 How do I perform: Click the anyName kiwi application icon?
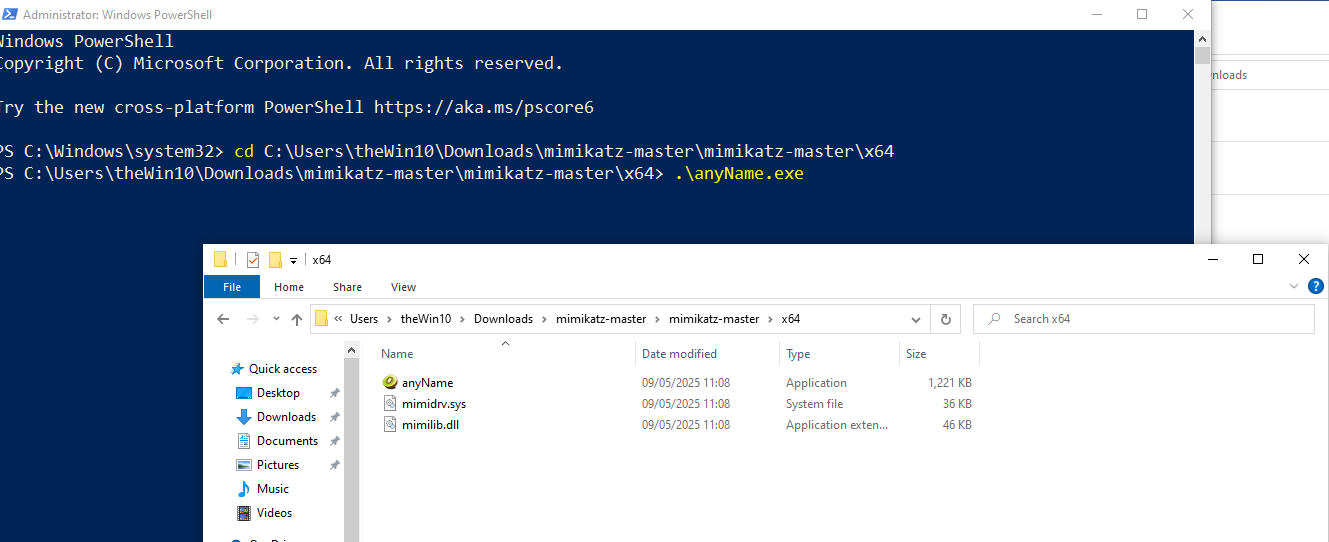390,383
